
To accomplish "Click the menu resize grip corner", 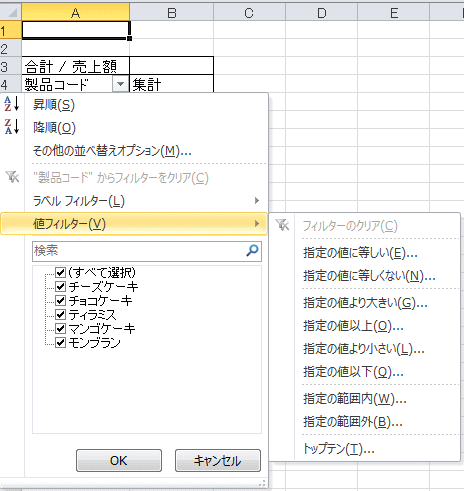I will tap(263, 483).
